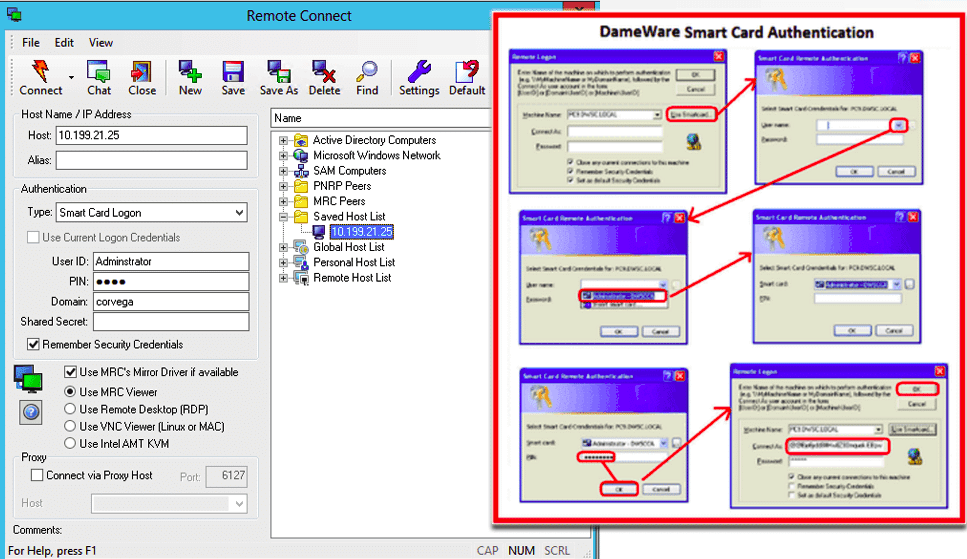This screenshot has width=967, height=559.
Task: Select saved host 10.199.21.25
Action: click(x=361, y=232)
